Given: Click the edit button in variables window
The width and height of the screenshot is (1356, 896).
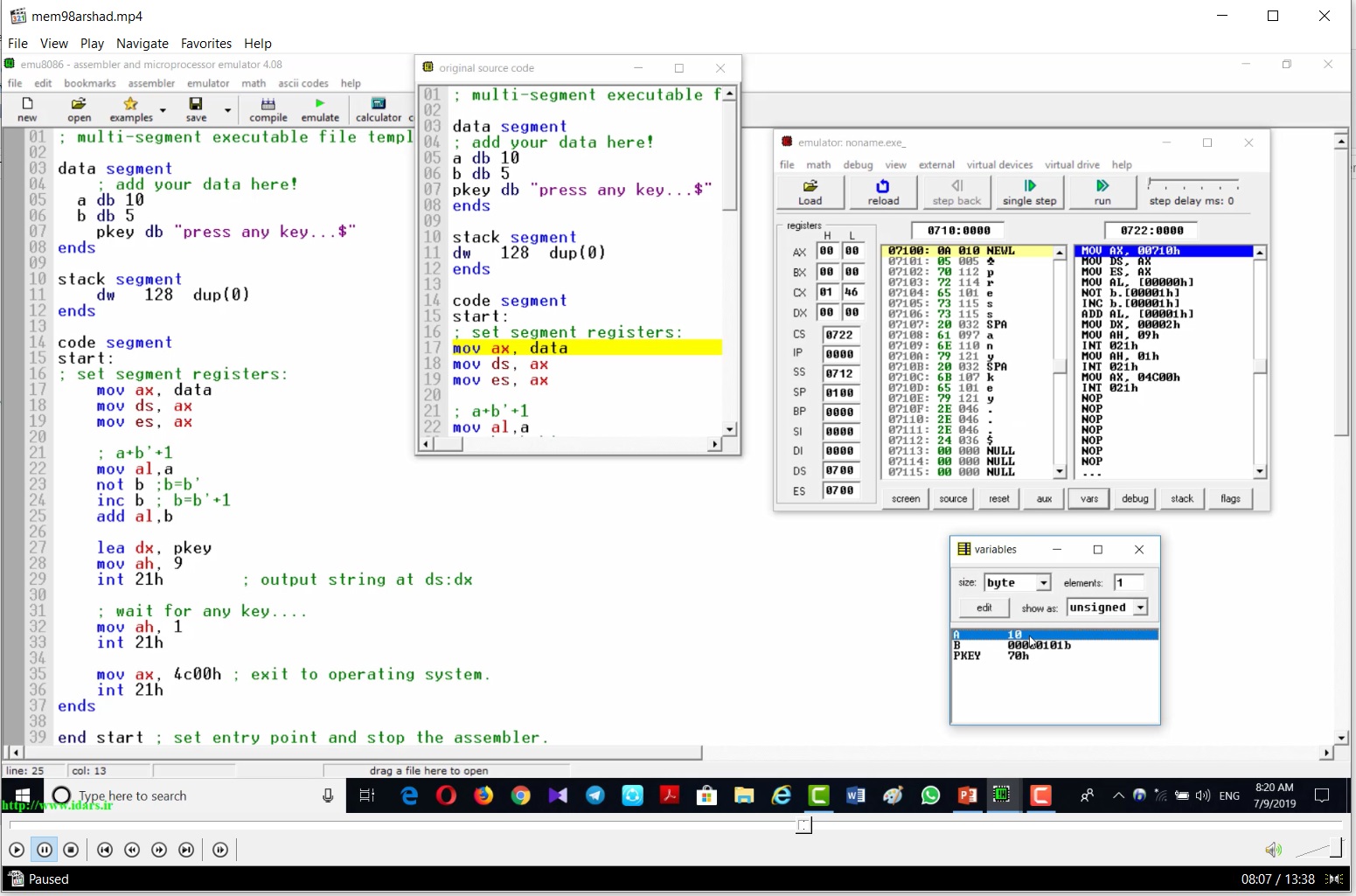Looking at the screenshot, I should pos(984,608).
